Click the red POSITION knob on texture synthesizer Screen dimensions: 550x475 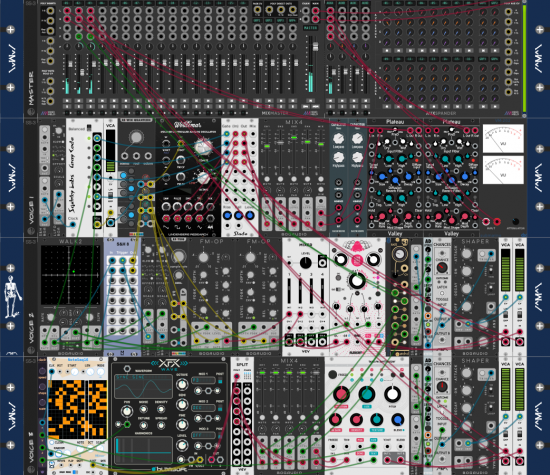[341, 394]
